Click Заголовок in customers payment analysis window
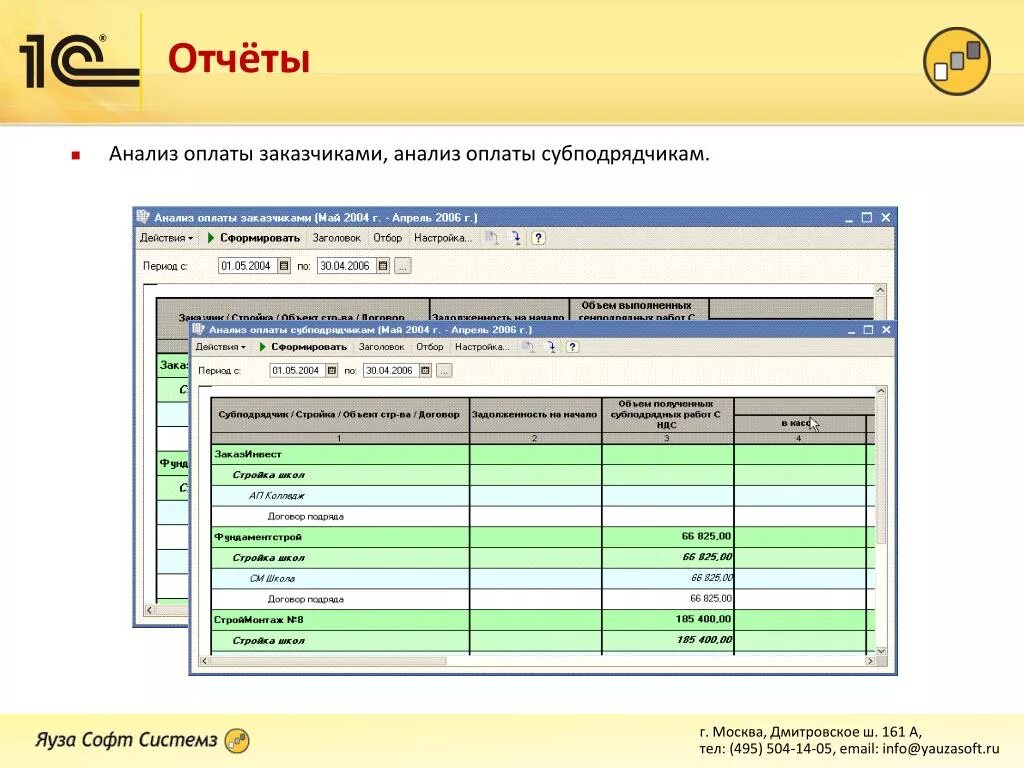 (x=336, y=238)
